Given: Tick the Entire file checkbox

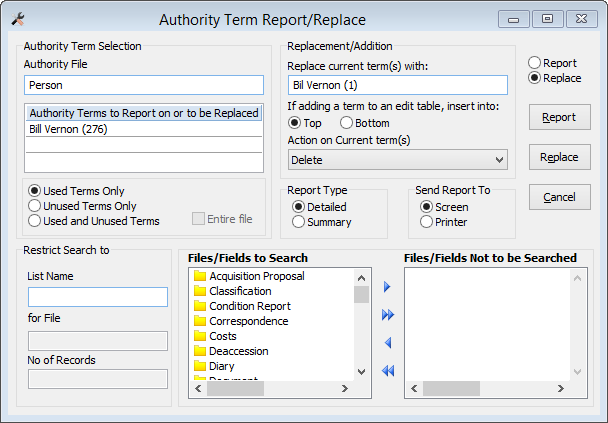Looking at the screenshot, I should point(198,219).
